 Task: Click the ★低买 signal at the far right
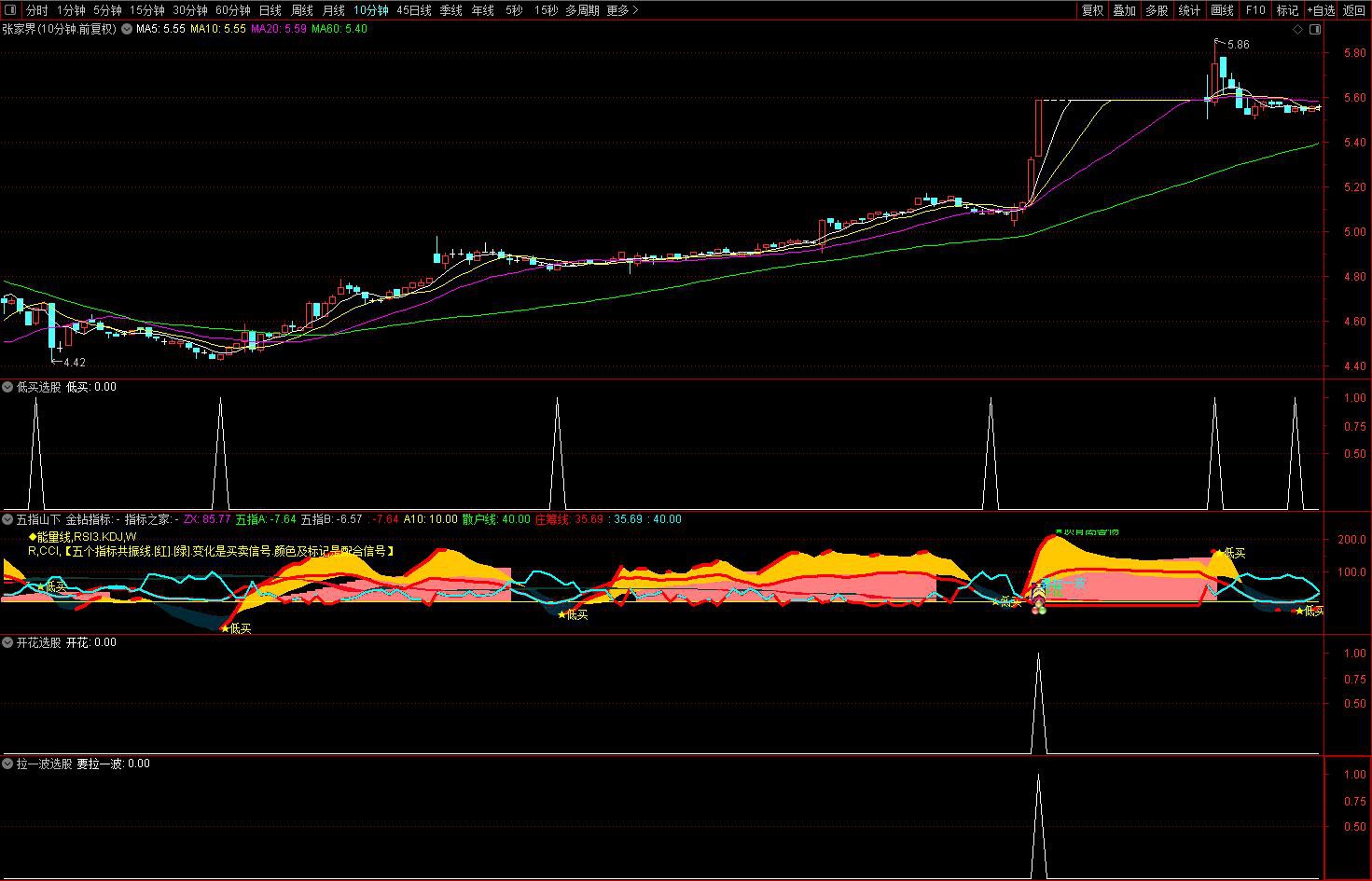coord(1310,611)
